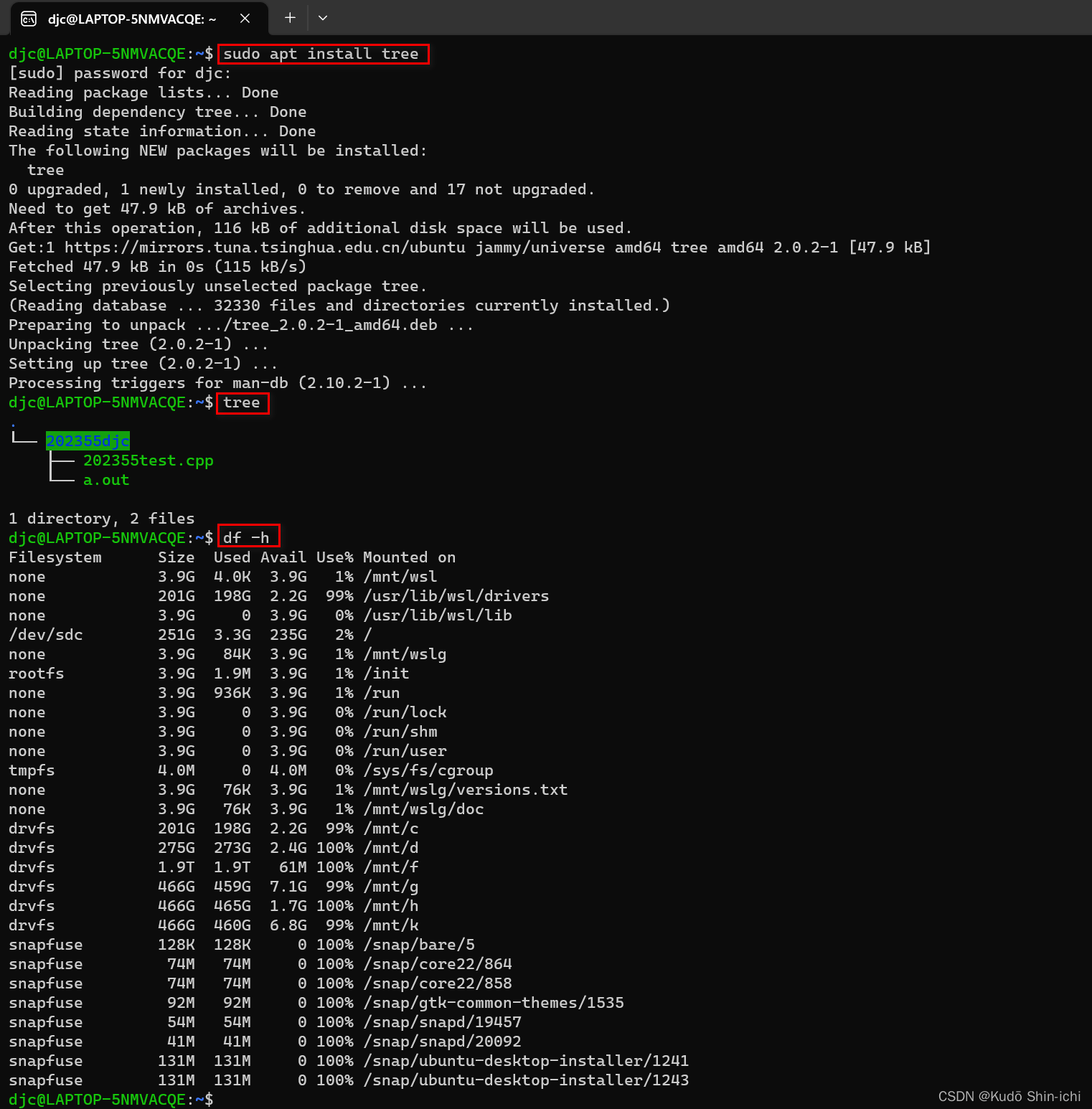Image resolution: width=1092 pixels, height=1109 pixels.
Task: Click the /snap/ubuntu-desktop-installer/1243 mount path
Action: [x=526, y=1080]
